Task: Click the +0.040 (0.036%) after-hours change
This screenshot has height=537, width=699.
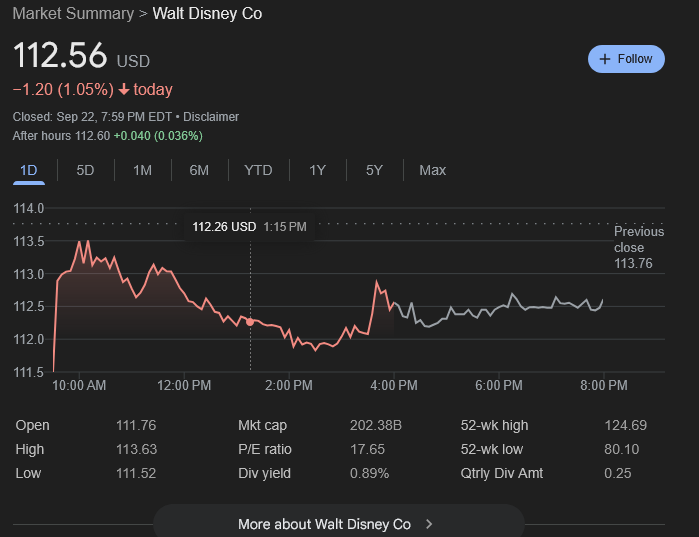Action: pyautogui.click(x=158, y=136)
